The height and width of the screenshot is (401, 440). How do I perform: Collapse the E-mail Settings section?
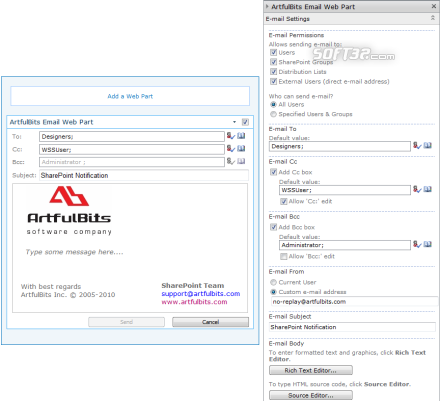tap(433, 18)
